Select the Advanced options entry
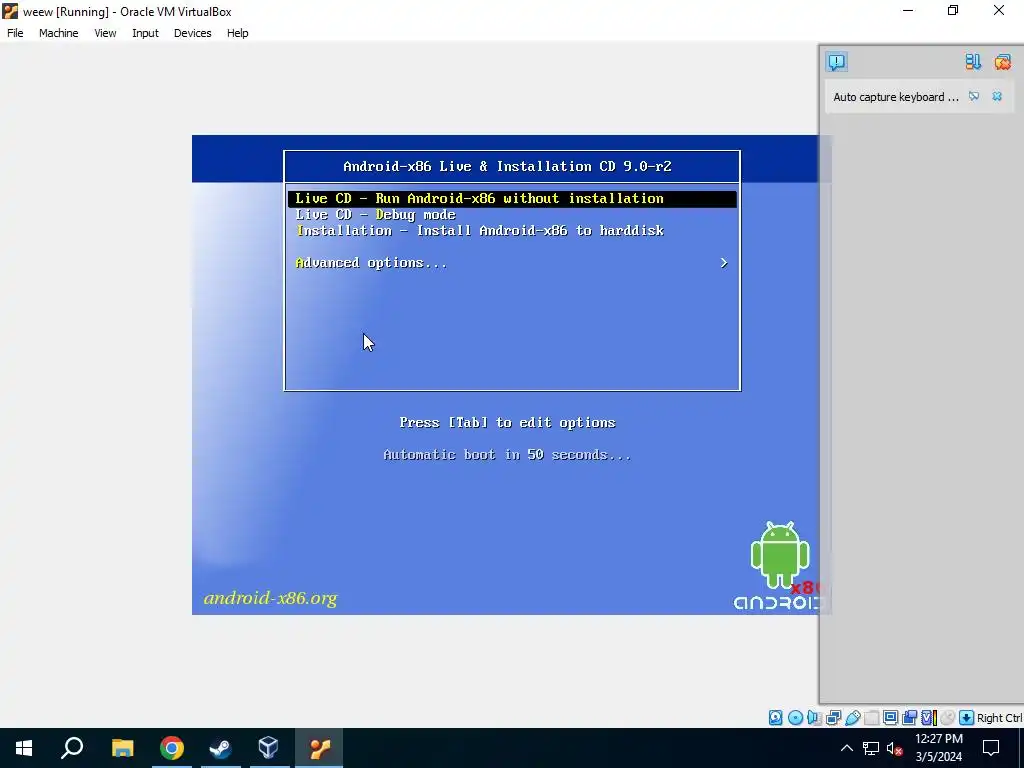1024x768 pixels. pyautogui.click(x=371, y=263)
